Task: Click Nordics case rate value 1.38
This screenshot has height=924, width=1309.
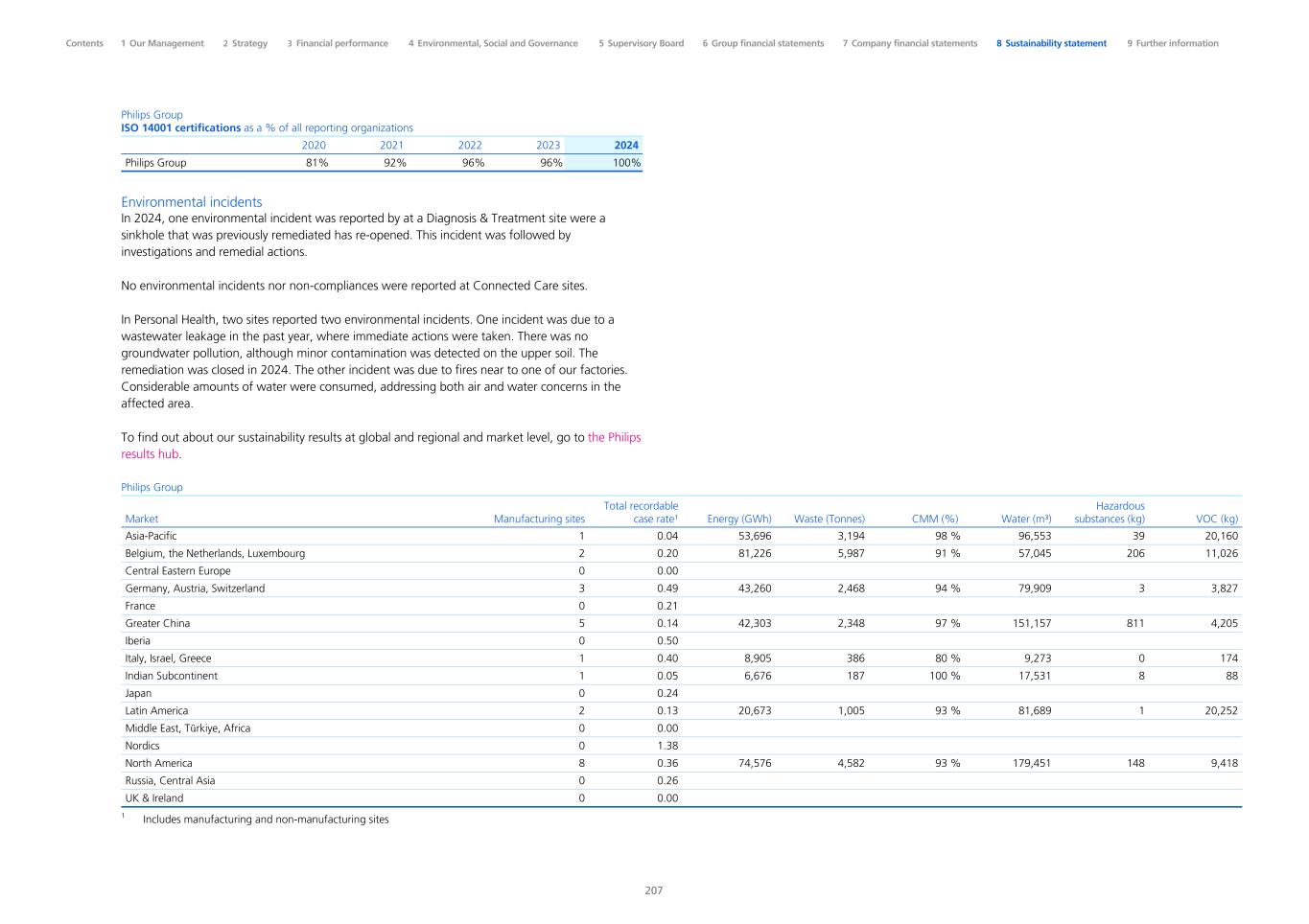Action: pyautogui.click(x=667, y=746)
